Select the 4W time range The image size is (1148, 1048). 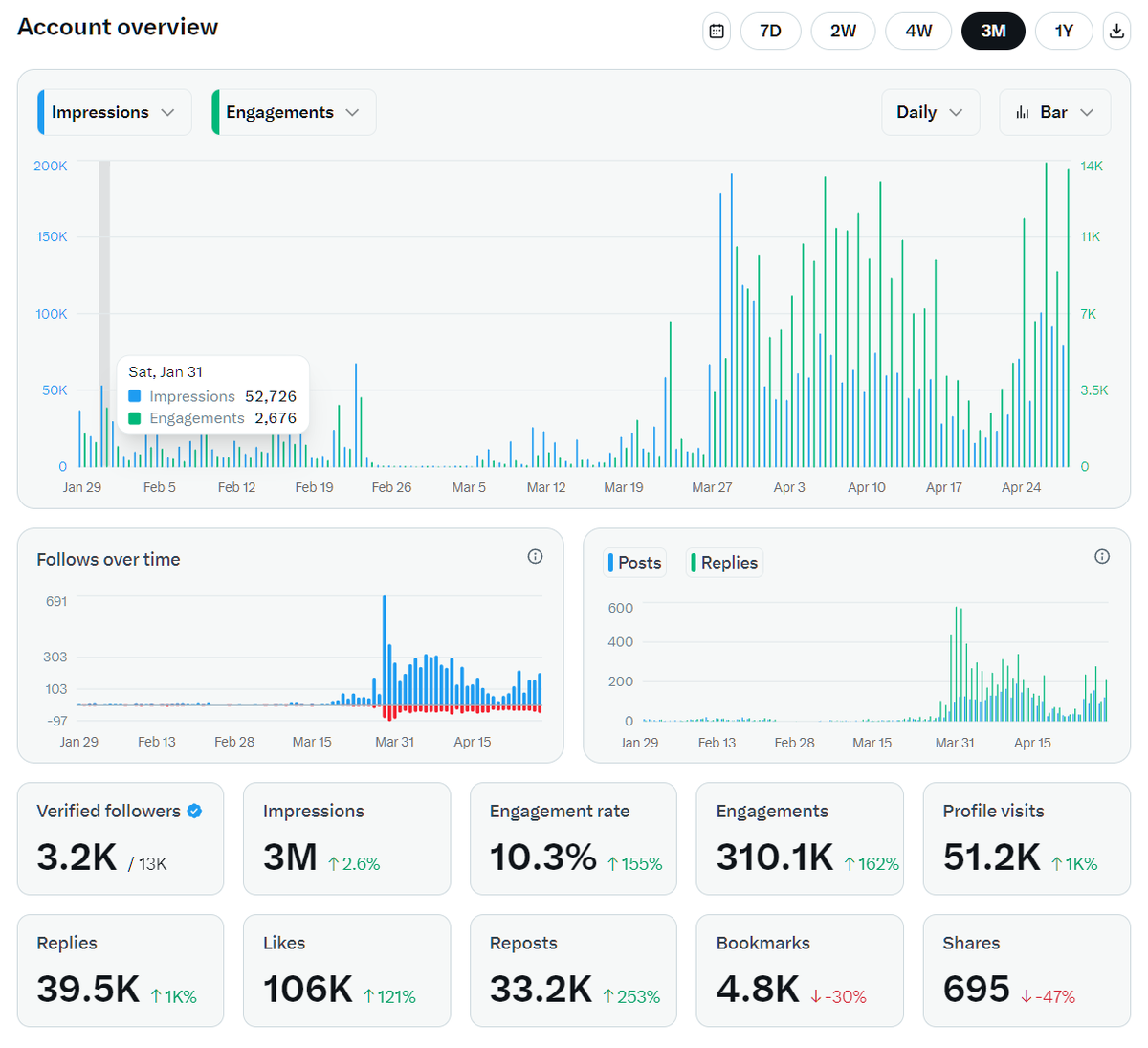[918, 31]
